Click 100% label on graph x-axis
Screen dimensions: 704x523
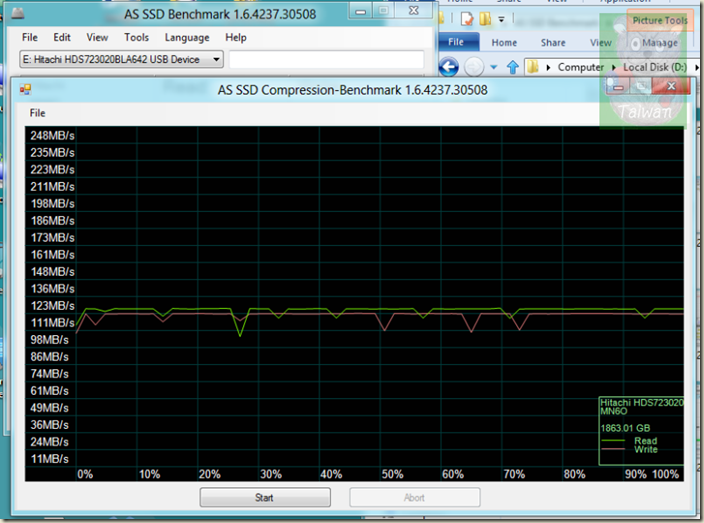pos(665,474)
